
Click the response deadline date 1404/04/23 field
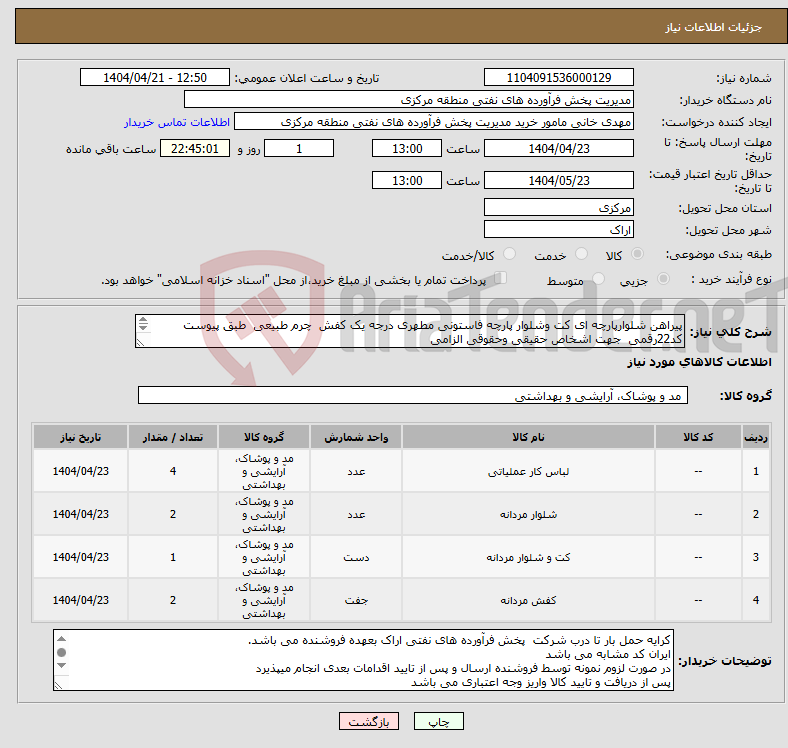tap(559, 149)
